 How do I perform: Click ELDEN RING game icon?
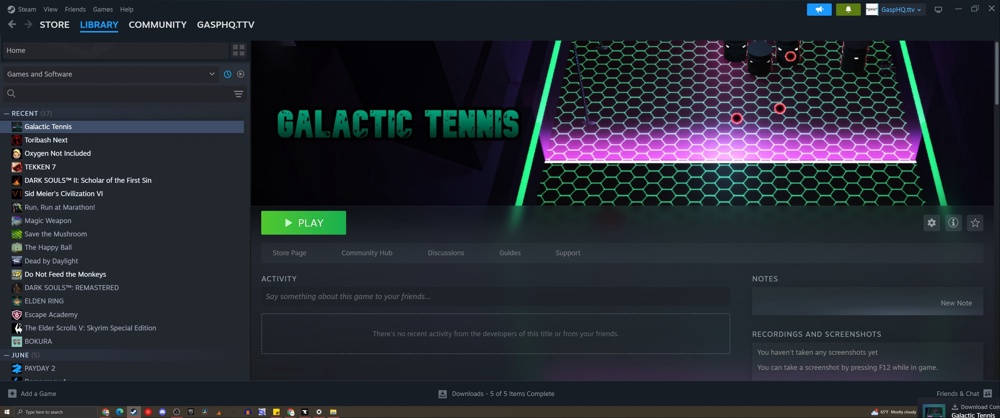click(x=17, y=301)
